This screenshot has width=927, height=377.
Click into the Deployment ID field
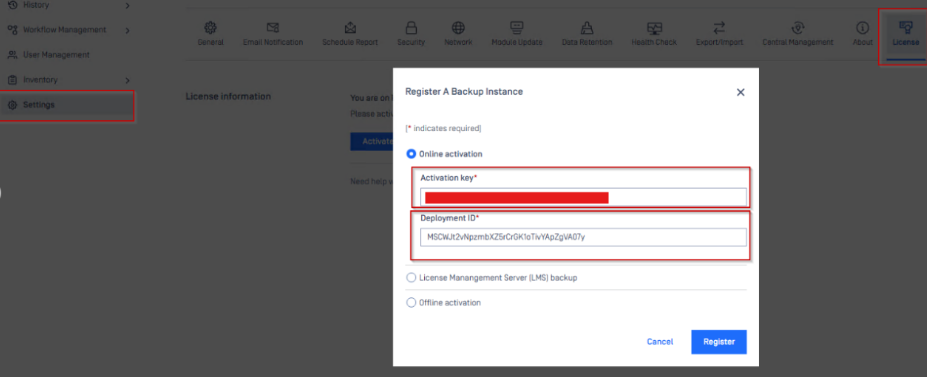pyautogui.click(x=584, y=238)
